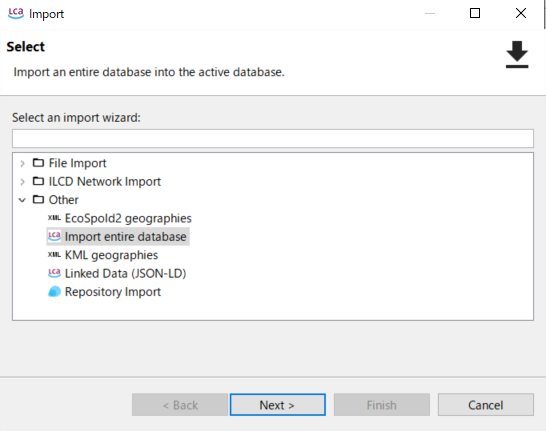Collapse the Other folder

click(22, 200)
